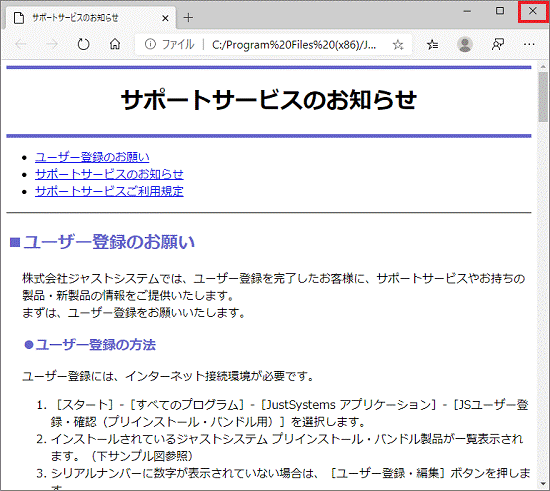Close the browser window with X
Image resolution: width=550 pixels, height=491 pixels.
532,11
